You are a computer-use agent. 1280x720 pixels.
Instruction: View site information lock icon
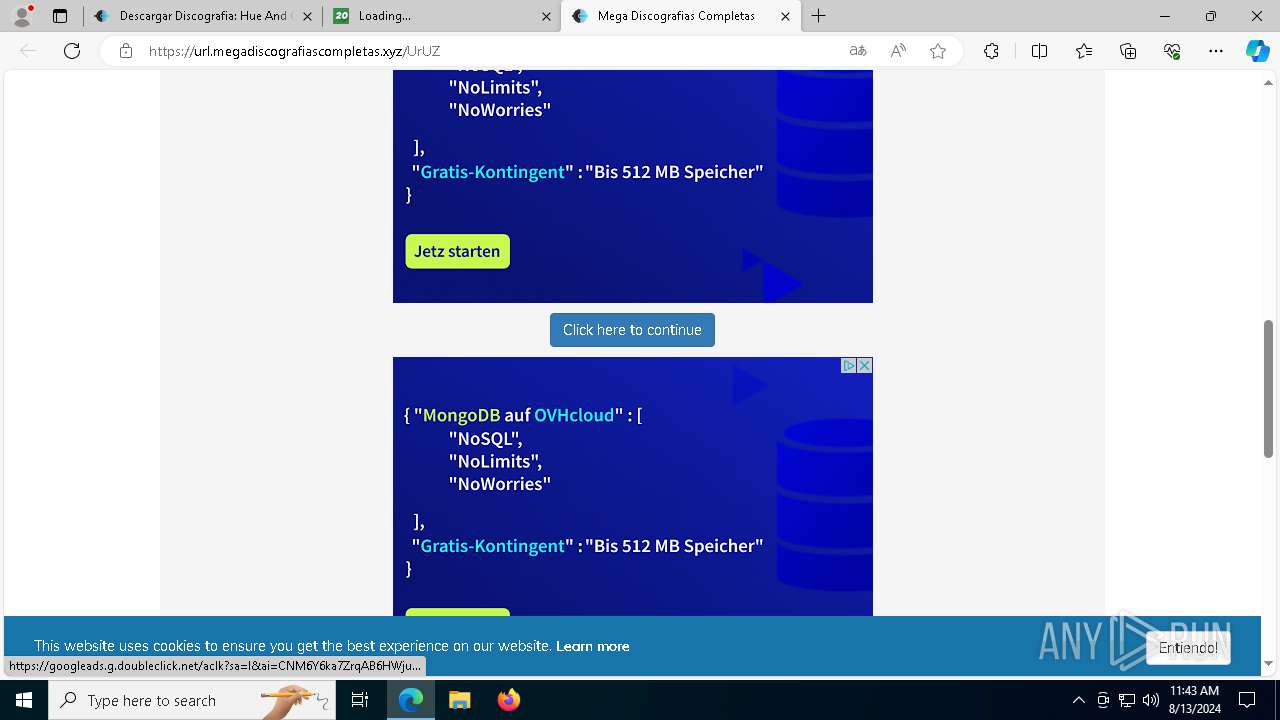tap(126, 51)
